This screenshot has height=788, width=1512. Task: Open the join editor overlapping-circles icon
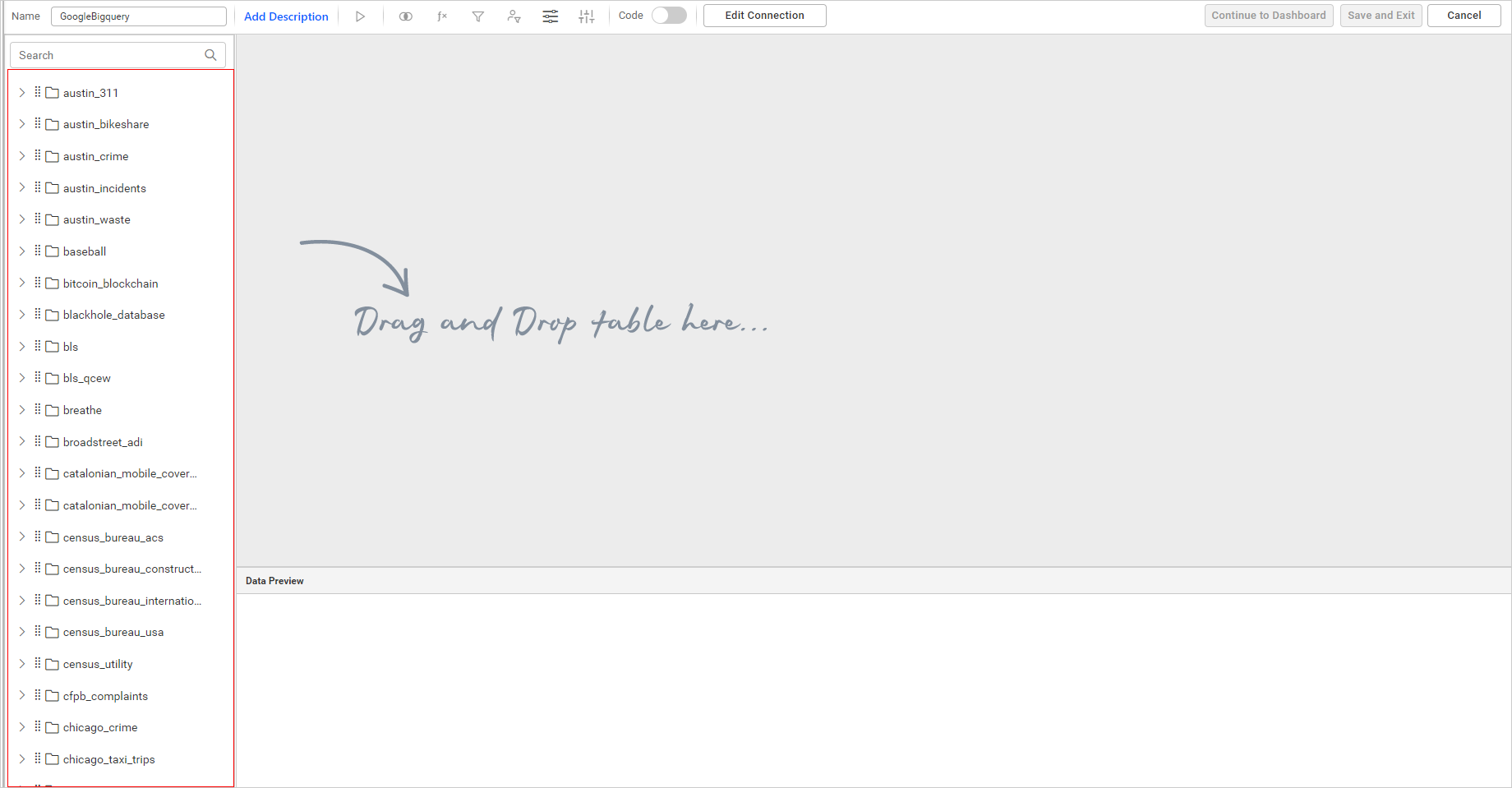point(405,16)
